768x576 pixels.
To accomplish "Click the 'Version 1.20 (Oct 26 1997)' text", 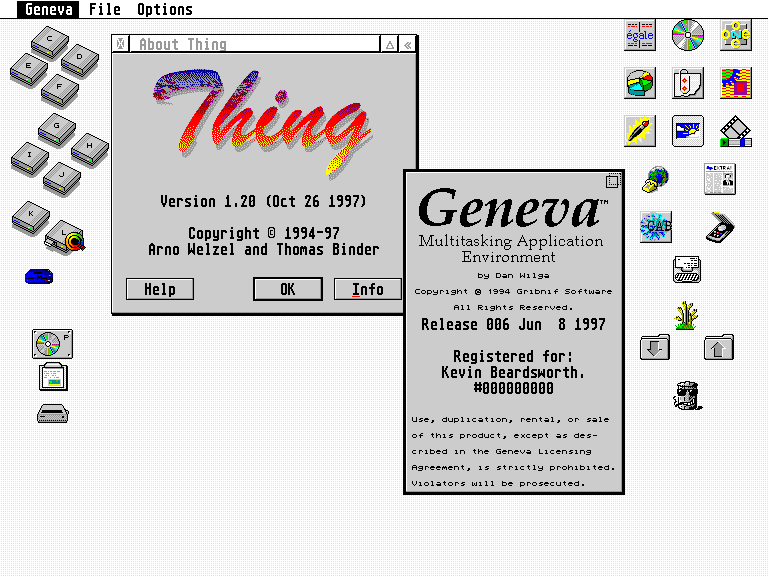I will click(263, 201).
